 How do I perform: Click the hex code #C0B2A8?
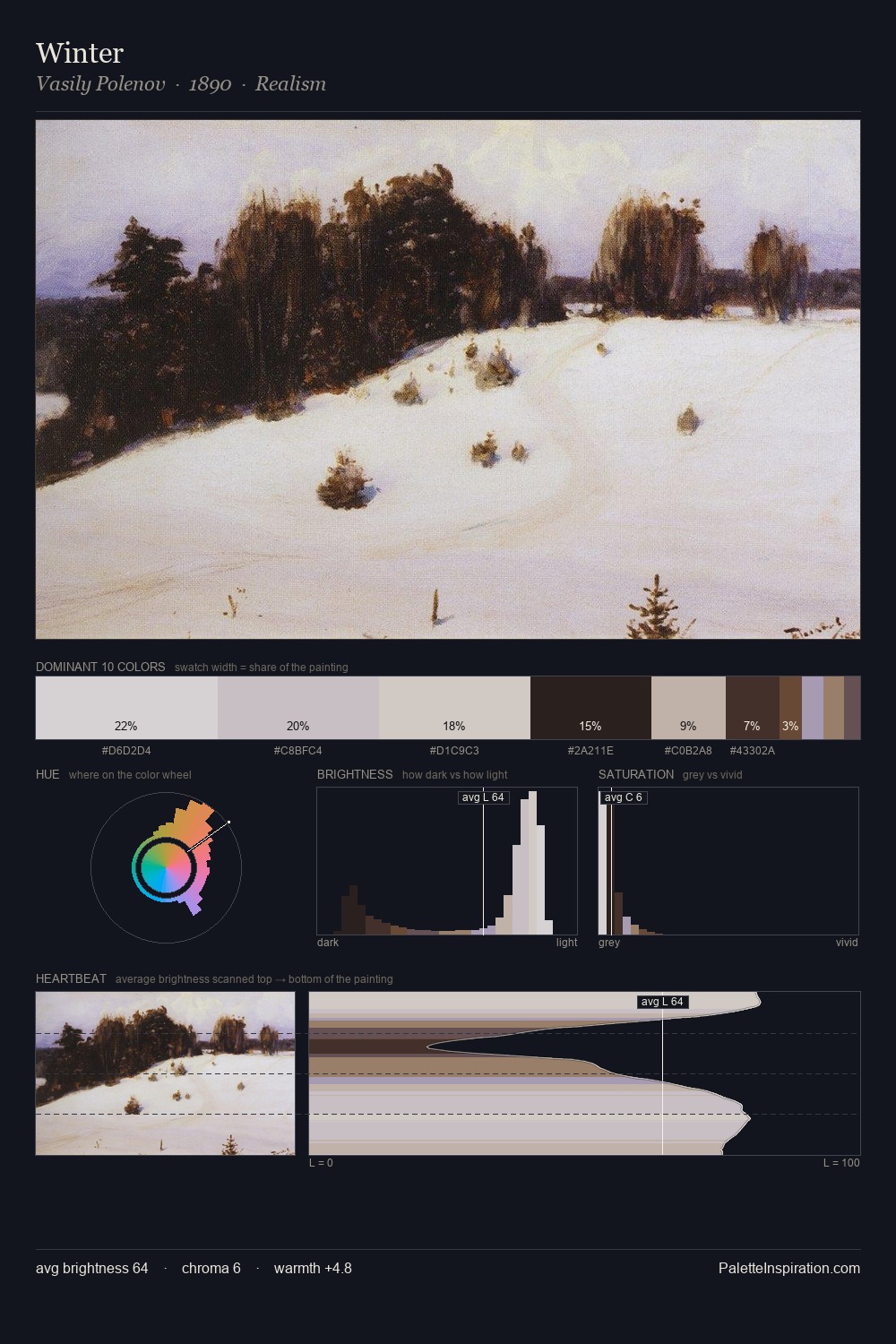[x=688, y=751]
